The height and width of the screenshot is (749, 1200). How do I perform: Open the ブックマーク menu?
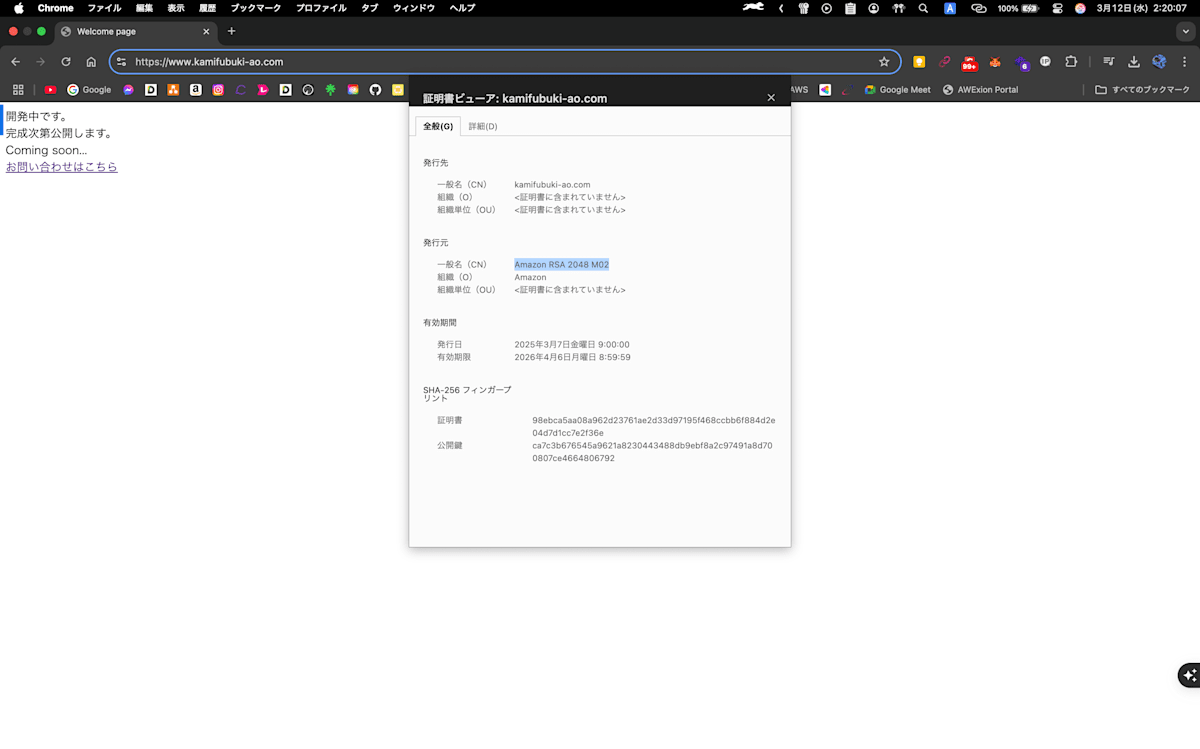pyautogui.click(x=254, y=8)
